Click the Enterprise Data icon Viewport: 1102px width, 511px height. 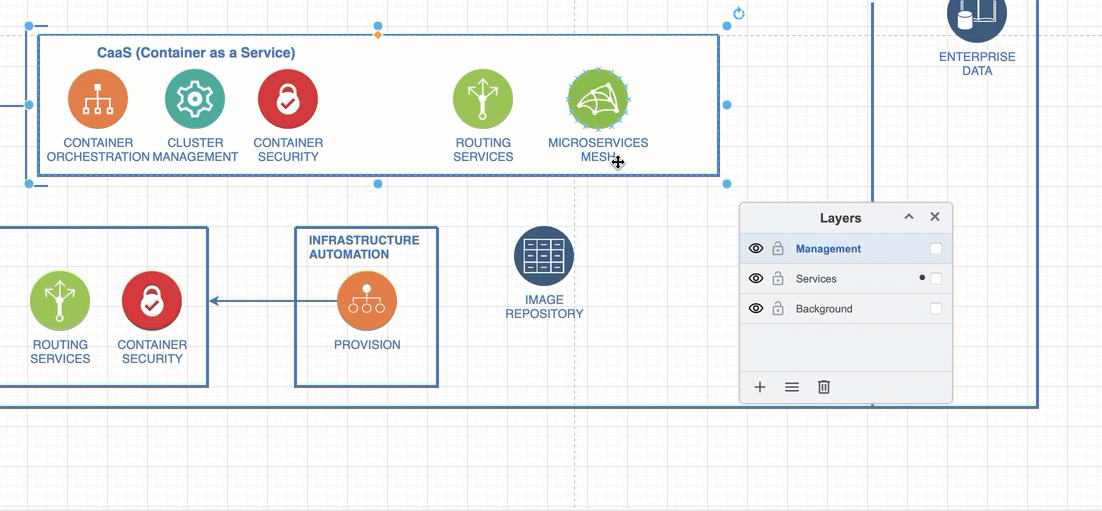976,17
